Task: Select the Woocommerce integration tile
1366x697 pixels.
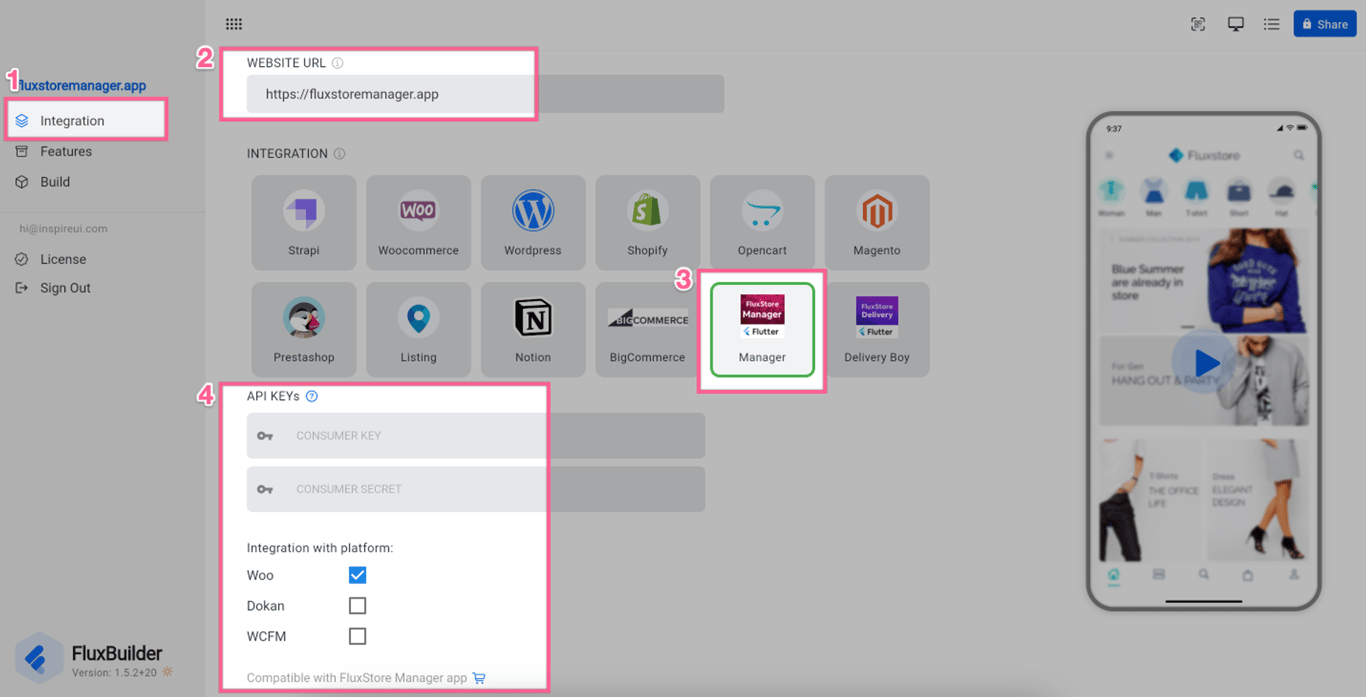Action: point(418,223)
